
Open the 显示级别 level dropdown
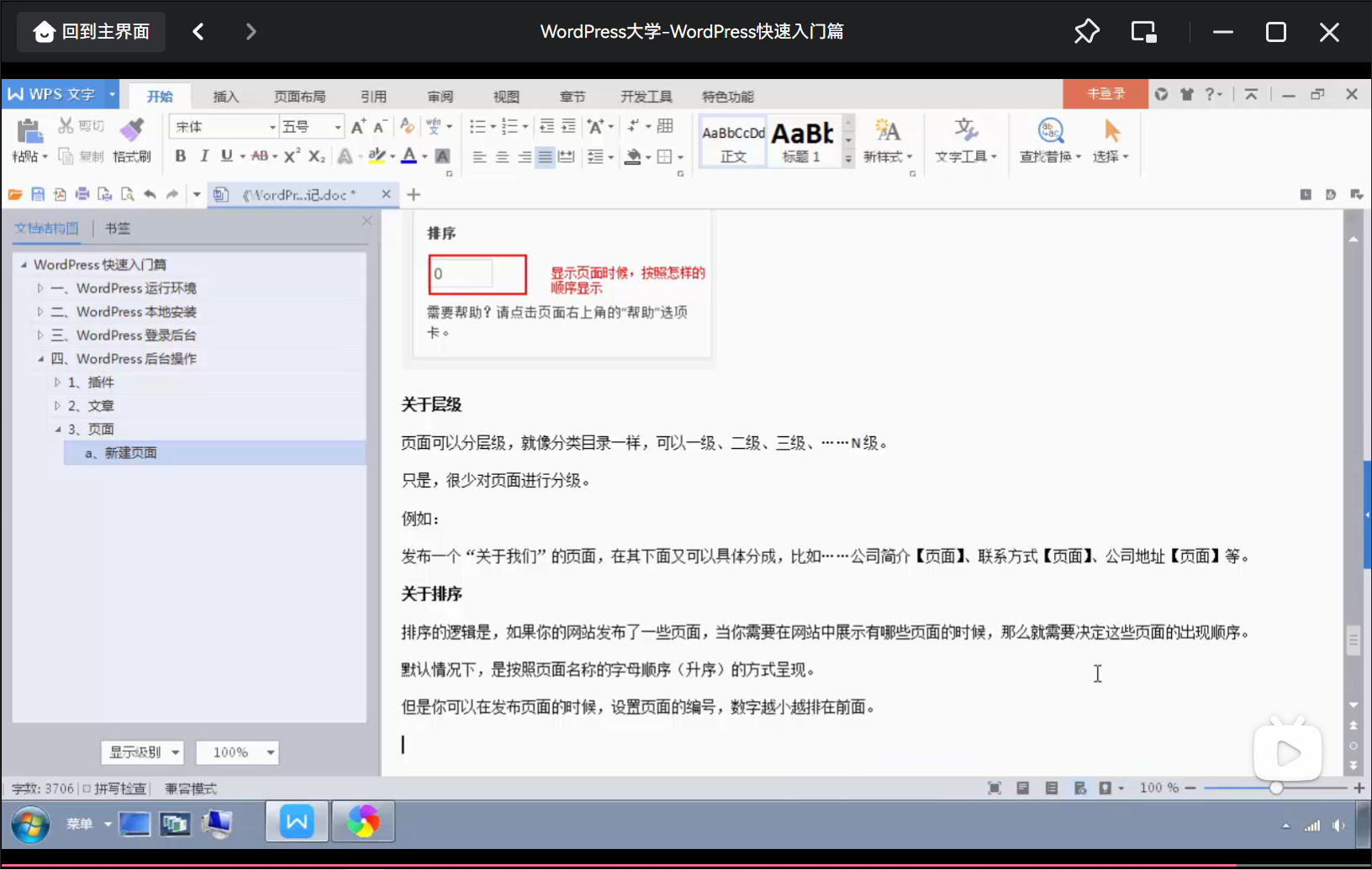(142, 752)
